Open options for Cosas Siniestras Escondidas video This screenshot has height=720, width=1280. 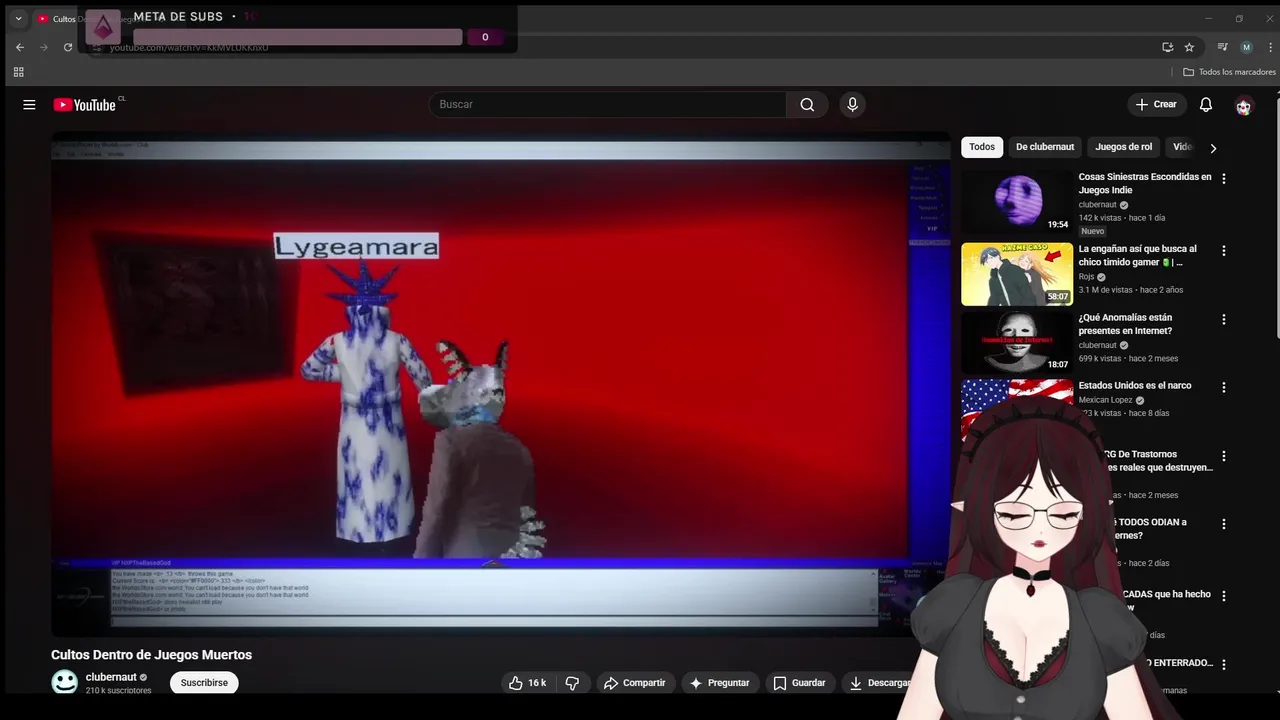point(1223,179)
